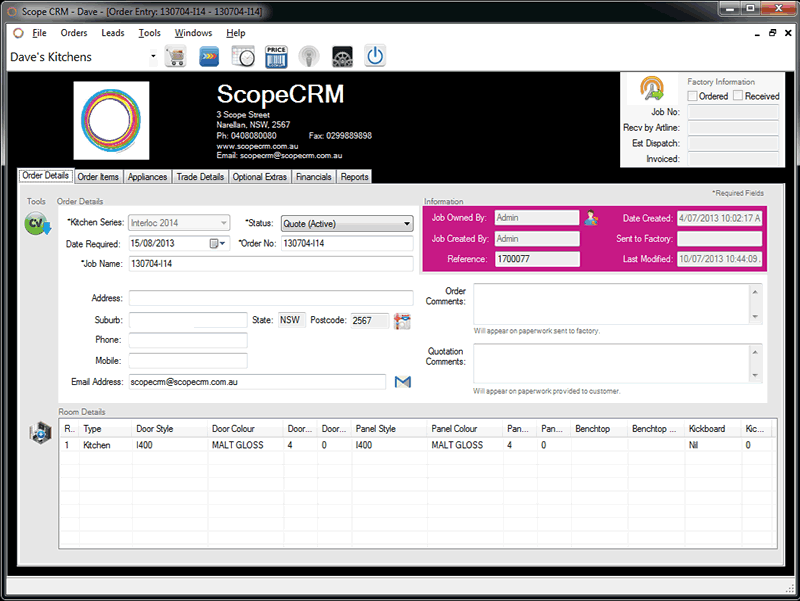
Task: Expand the Status dropdown
Action: (x=406, y=224)
